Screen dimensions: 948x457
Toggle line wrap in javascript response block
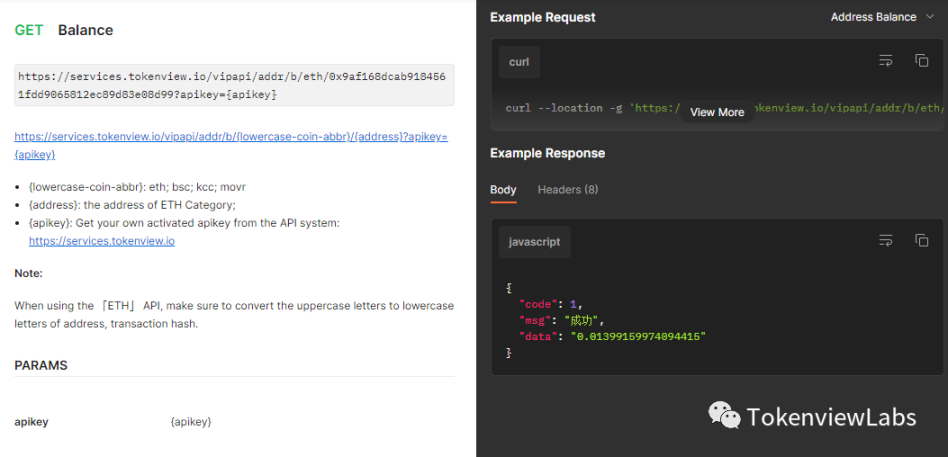[x=885, y=241]
